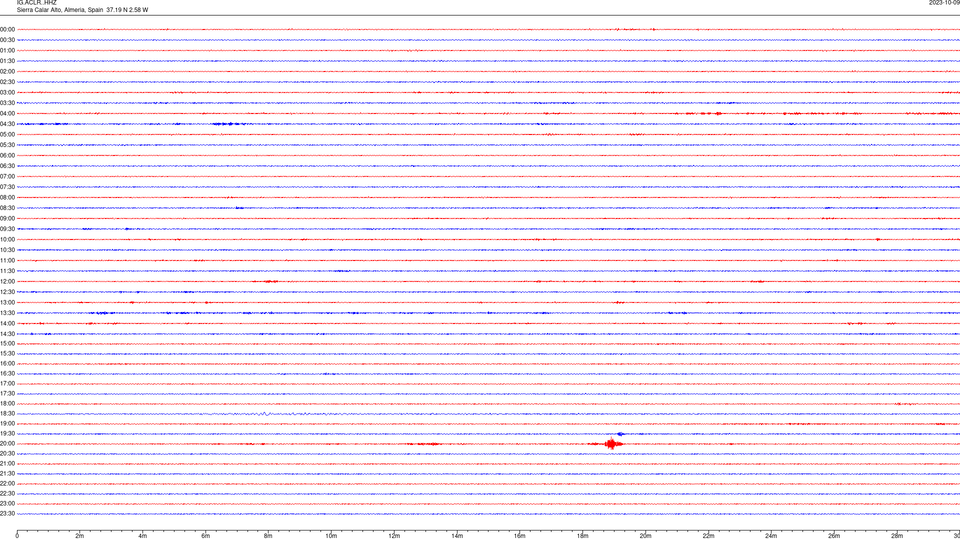
Task: Click the large red seismic event burst on 20:00 trace
Action: point(610,444)
